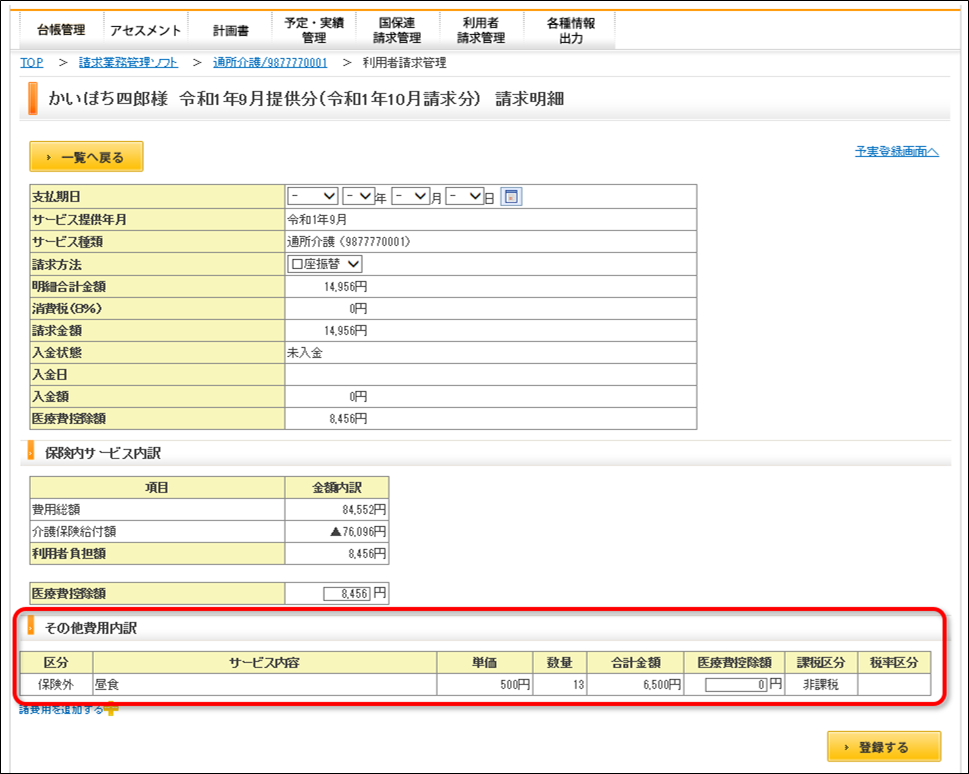Select the 500円 unit price cell

(484, 684)
